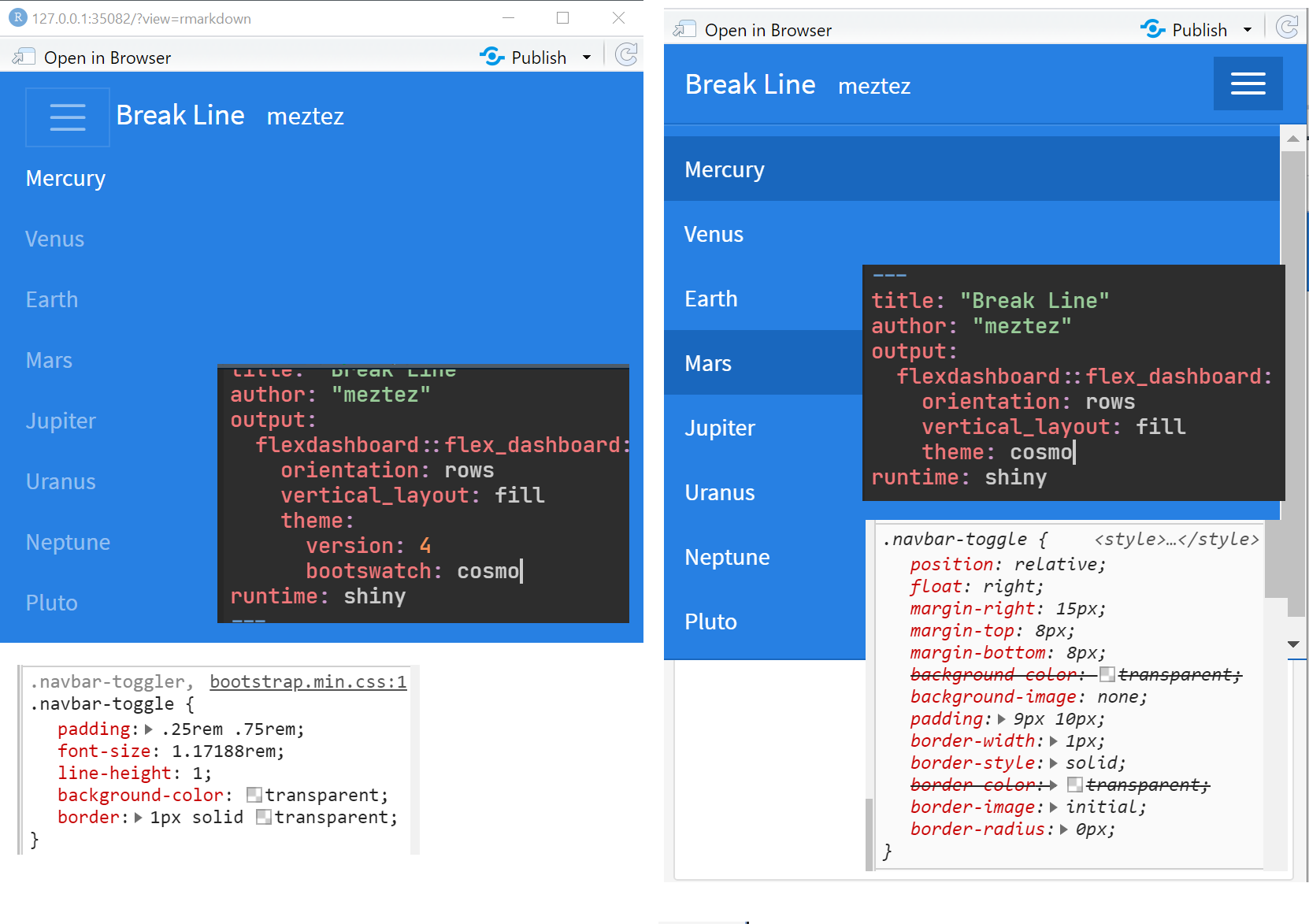Click the refresh icon beside left Publish button

[x=626, y=54]
